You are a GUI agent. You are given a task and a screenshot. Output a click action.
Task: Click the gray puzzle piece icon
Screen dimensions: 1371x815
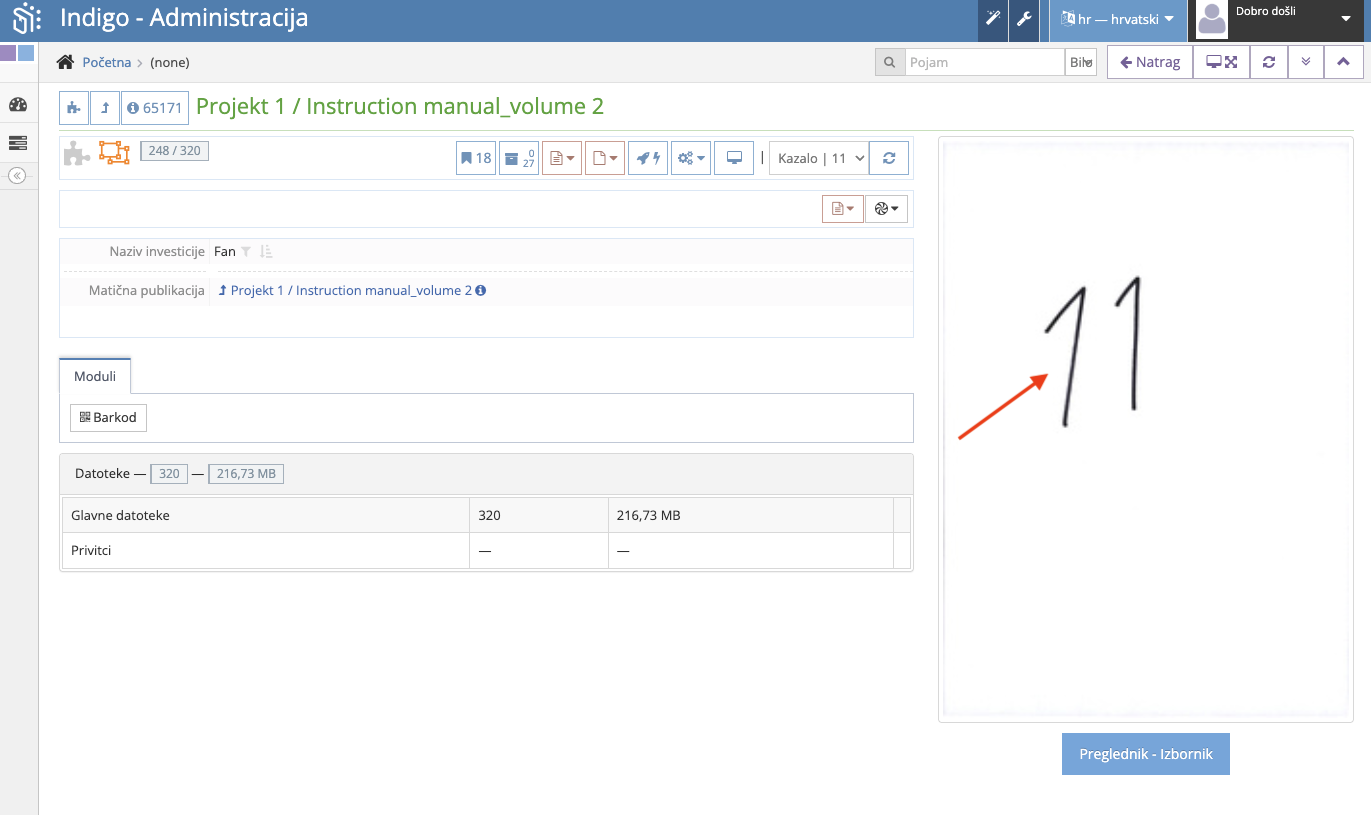point(77,153)
